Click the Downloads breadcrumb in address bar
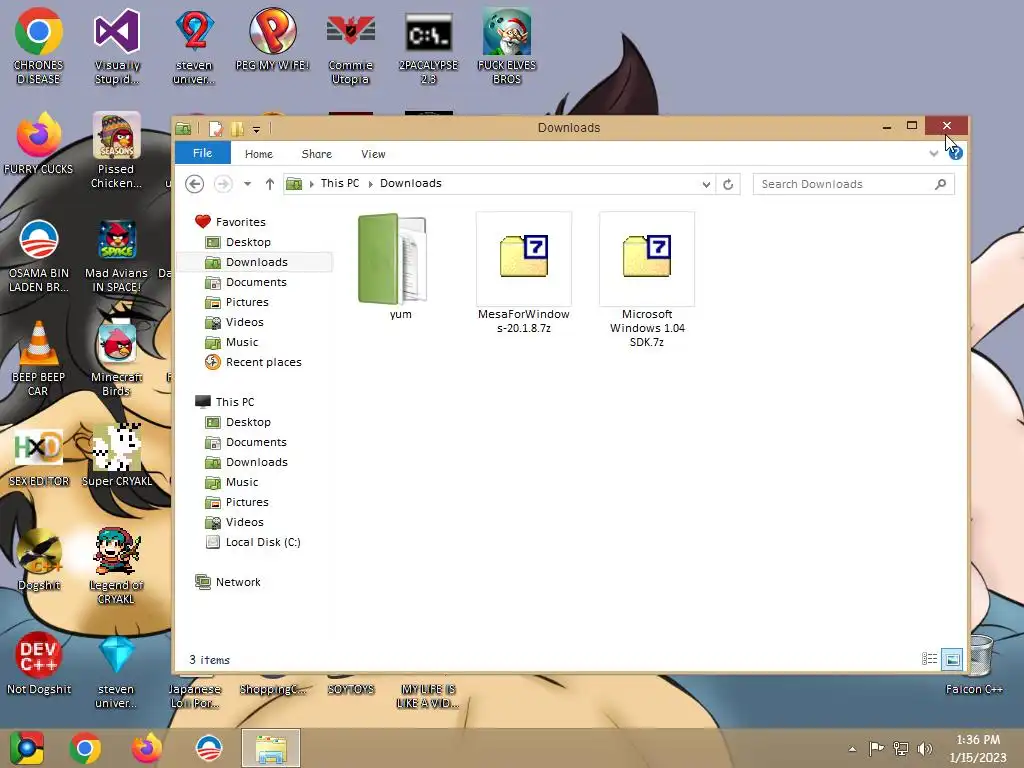 [411, 184]
